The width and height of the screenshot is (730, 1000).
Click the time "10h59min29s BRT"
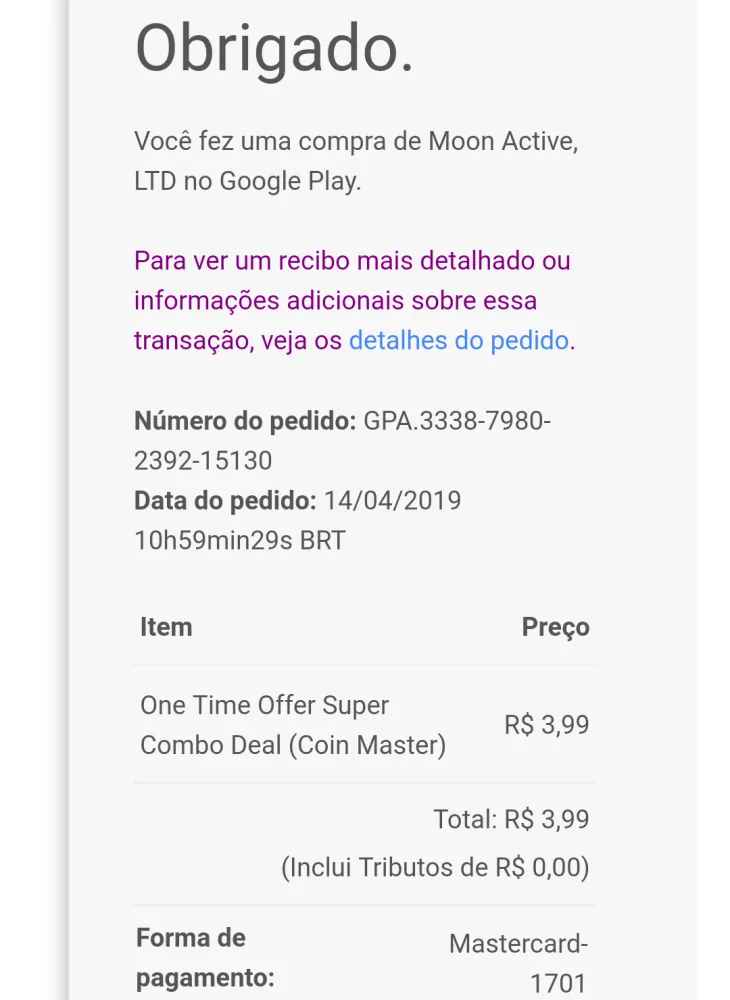239,541
